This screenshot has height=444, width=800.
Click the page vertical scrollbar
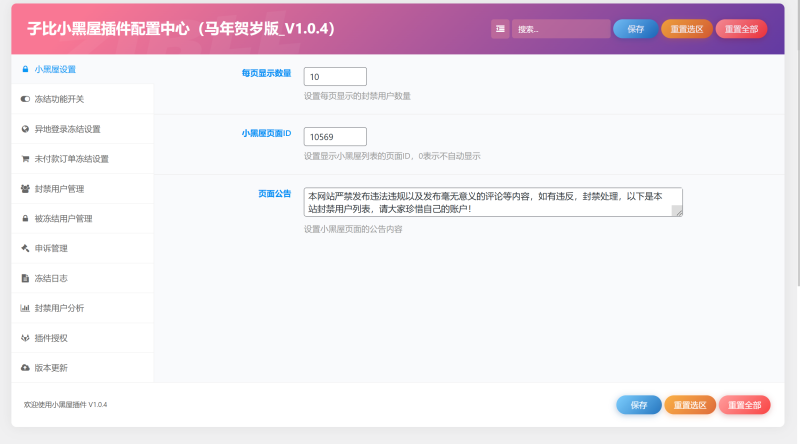tap(797, 143)
